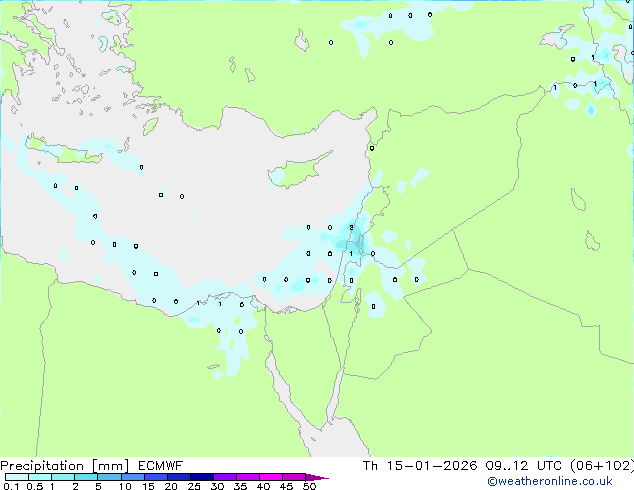Select the 0.5–1 mm legend swatch
The height and width of the screenshot is (490, 634).
pos(40,477)
